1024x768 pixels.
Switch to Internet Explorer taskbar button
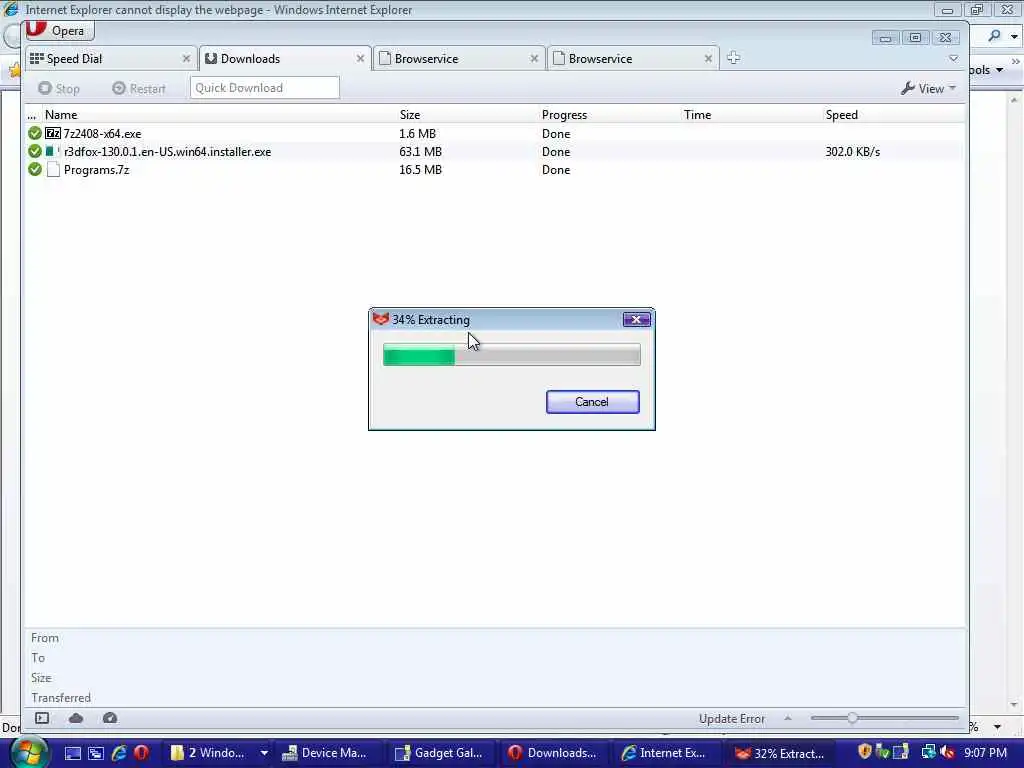[667, 753]
